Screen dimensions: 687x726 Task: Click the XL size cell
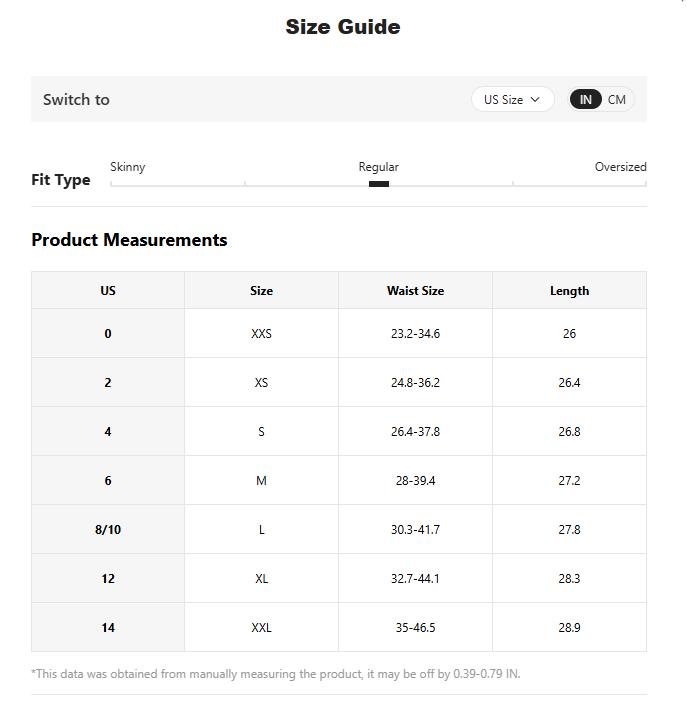(261, 579)
